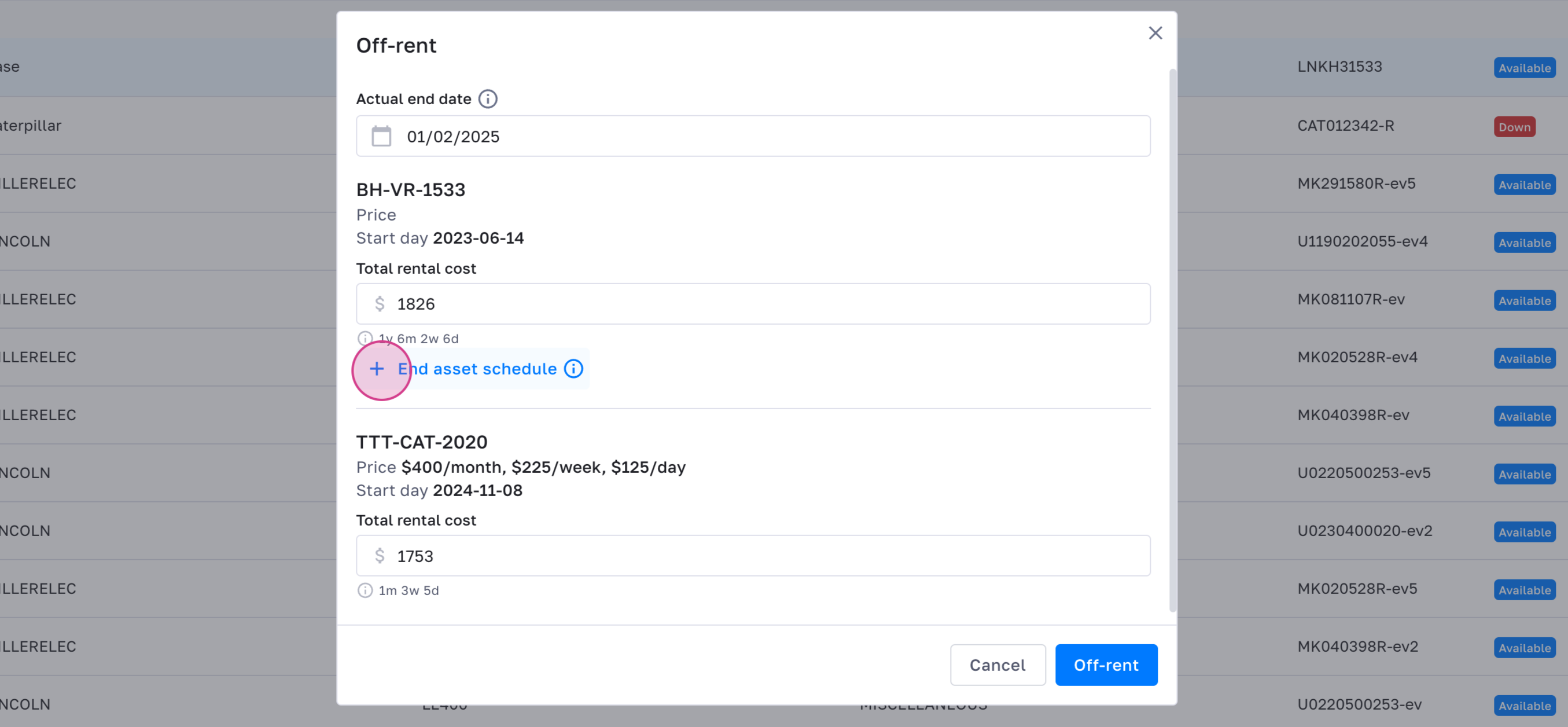Viewport: 1568px width, 727px height.
Task: Edit the TTT-CAT-2020 total rental cost field
Action: coord(752,555)
